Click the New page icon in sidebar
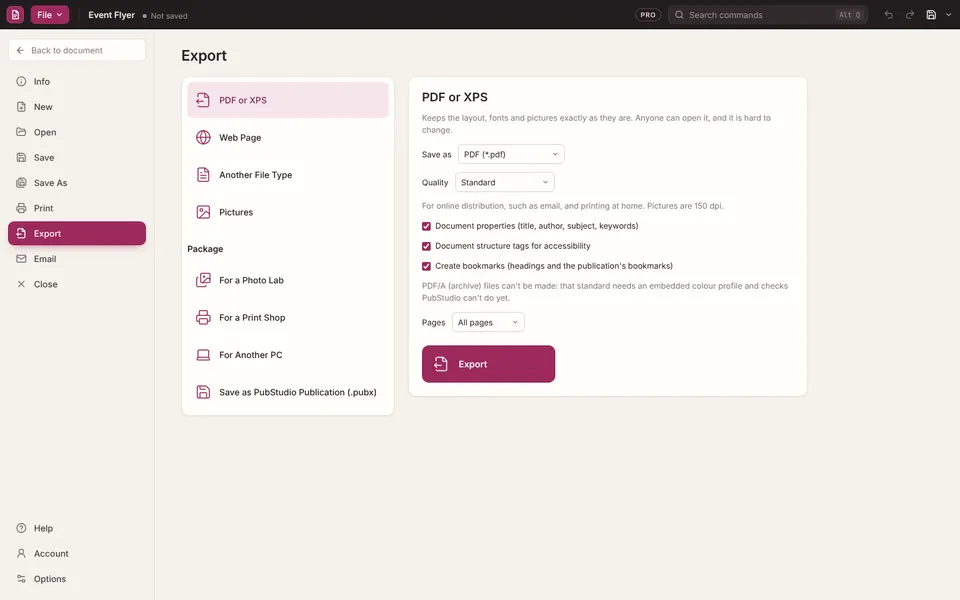960x600 pixels. (x=21, y=107)
